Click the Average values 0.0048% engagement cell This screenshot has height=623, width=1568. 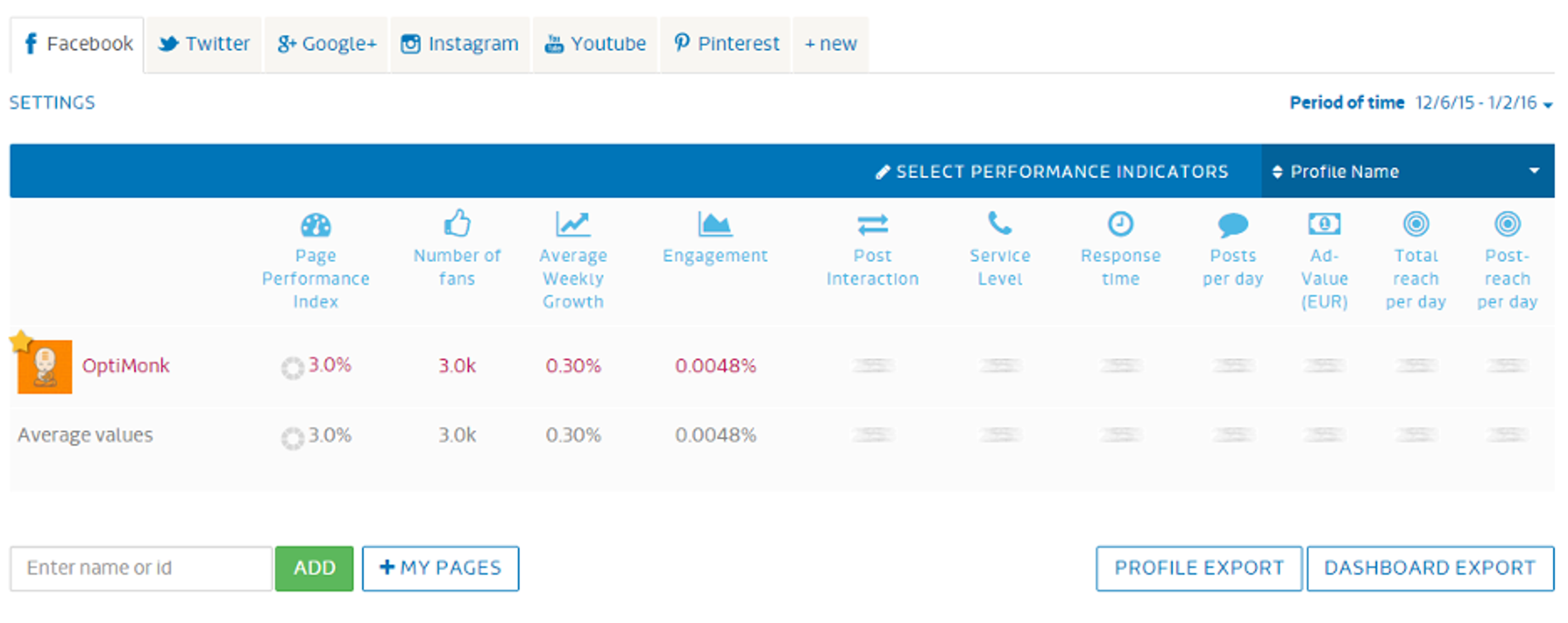point(715,435)
